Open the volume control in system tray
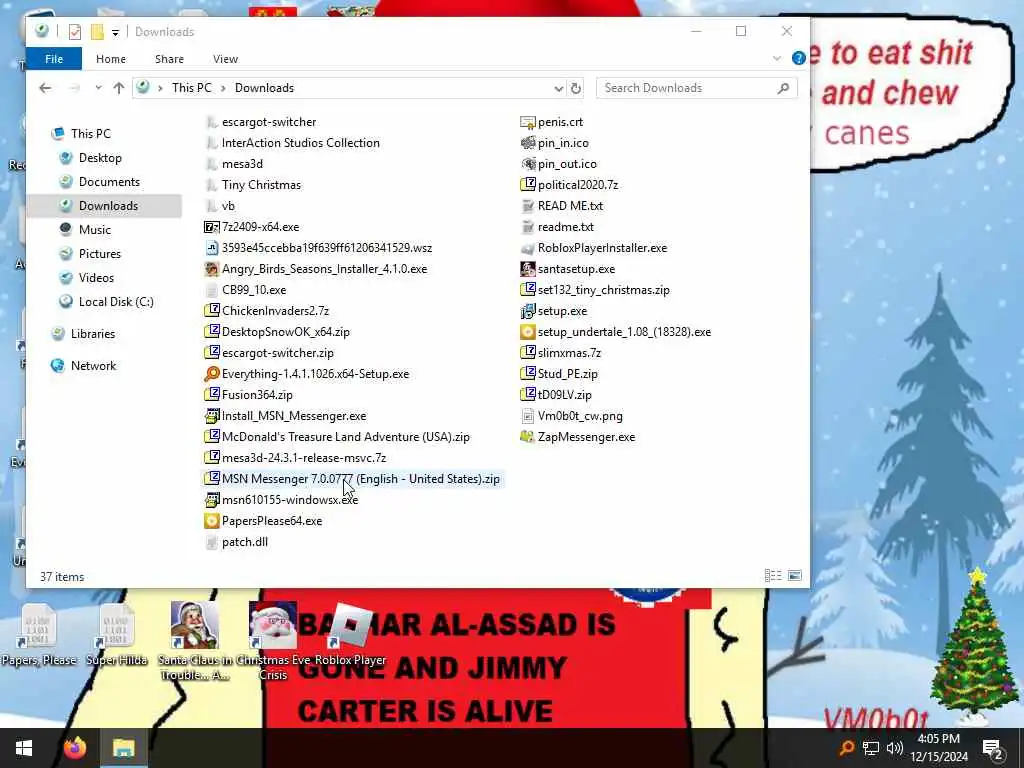The height and width of the screenshot is (768, 1024). pyautogui.click(x=895, y=748)
